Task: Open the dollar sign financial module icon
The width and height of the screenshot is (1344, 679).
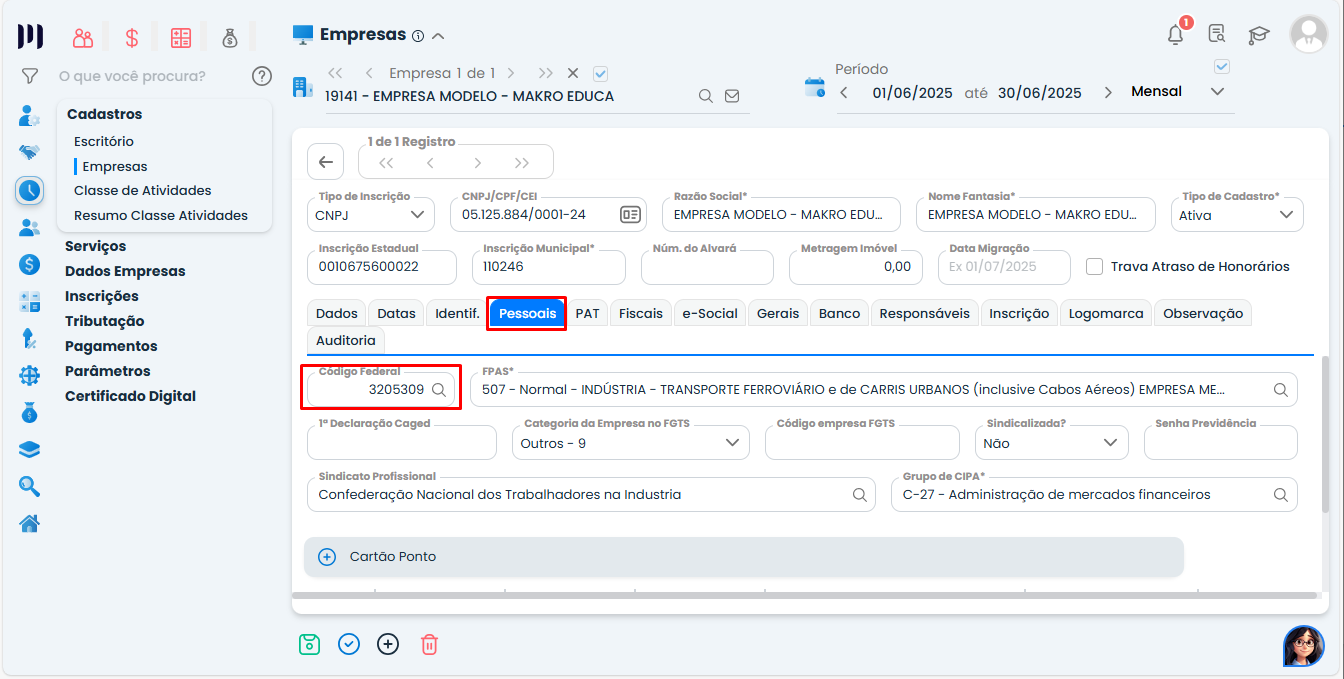Action: 132,38
